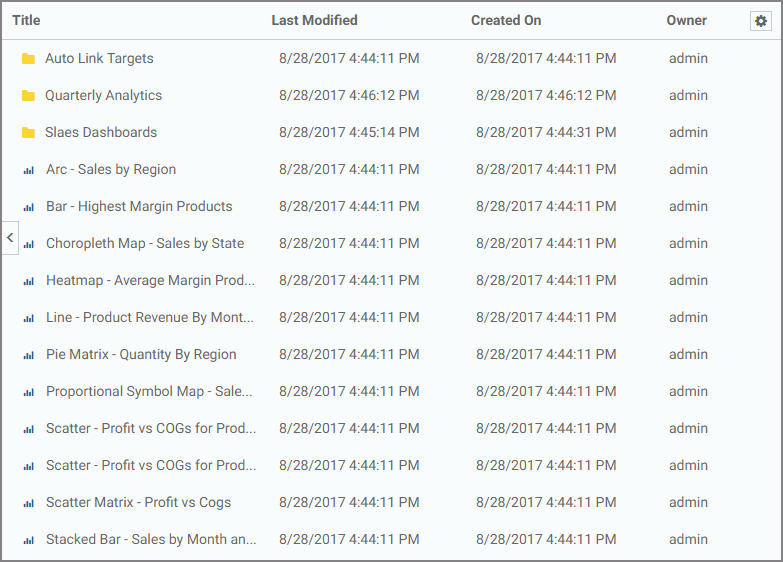Click the Auto Link Targets last modified date
The image size is (783, 562).
pyautogui.click(x=349, y=58)
